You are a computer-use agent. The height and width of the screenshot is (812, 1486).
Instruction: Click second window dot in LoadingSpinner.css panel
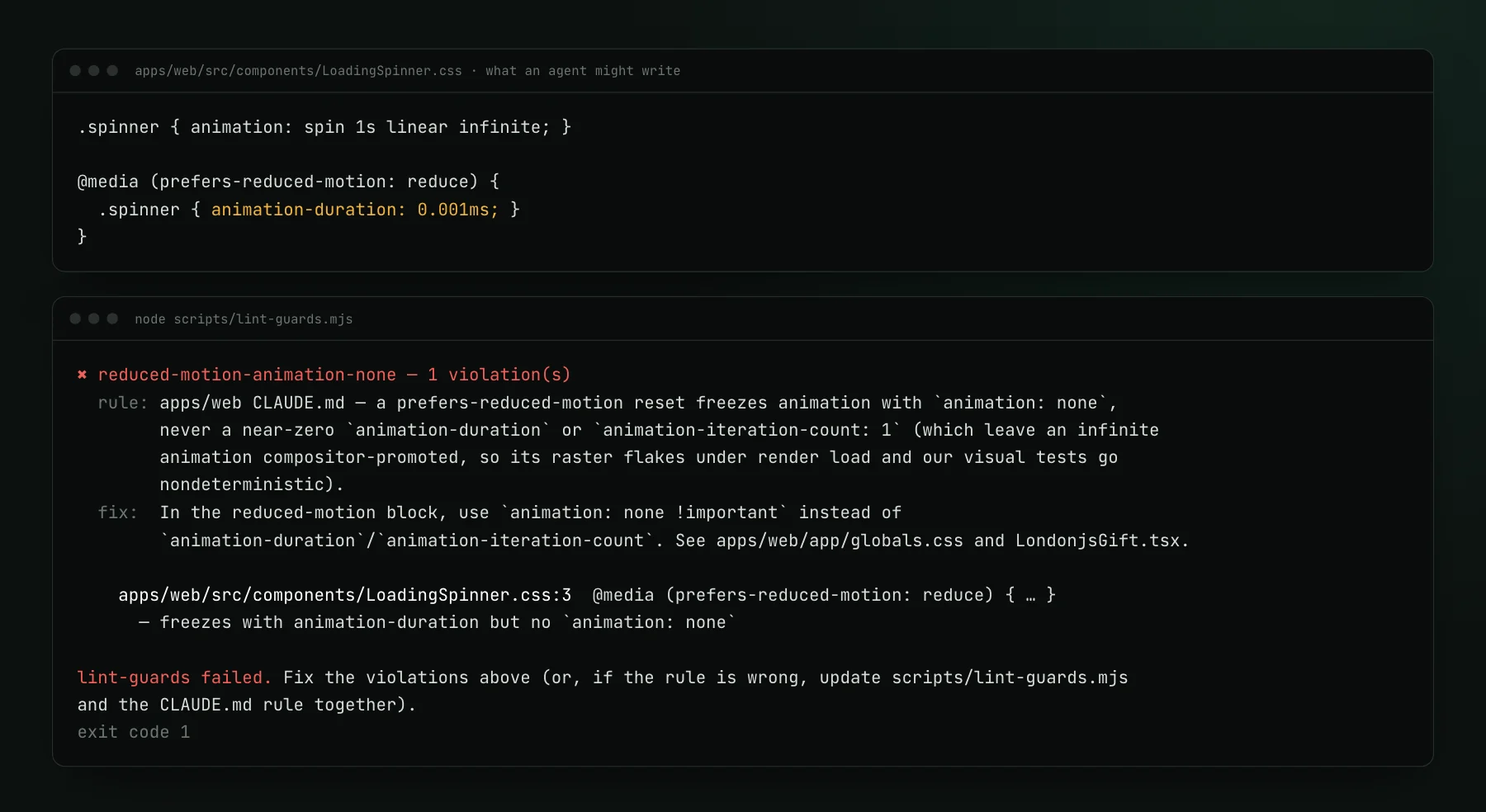pyautogui.click(x=94, y=71)
